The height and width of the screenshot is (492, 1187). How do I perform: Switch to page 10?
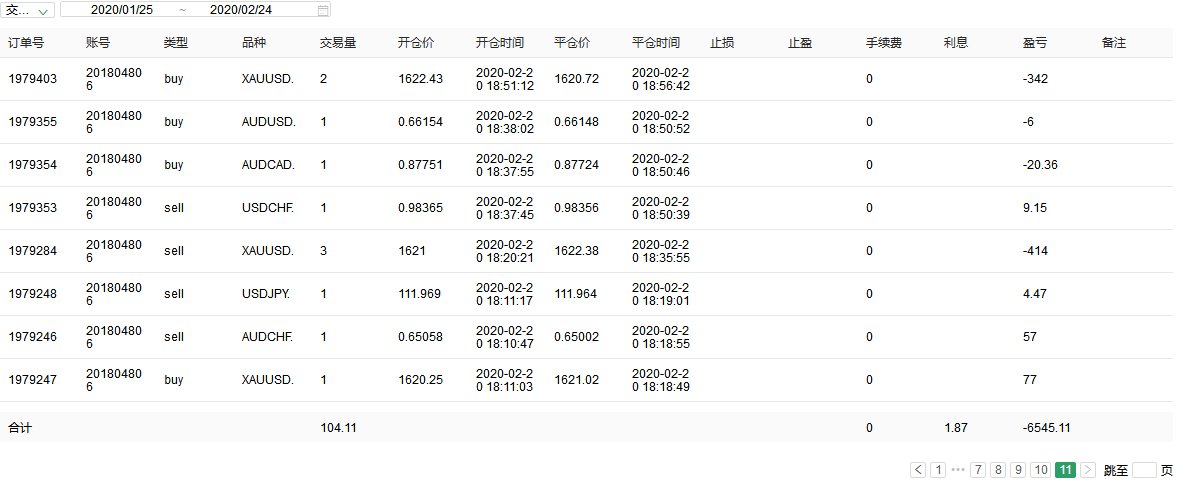pos(1040,470)
